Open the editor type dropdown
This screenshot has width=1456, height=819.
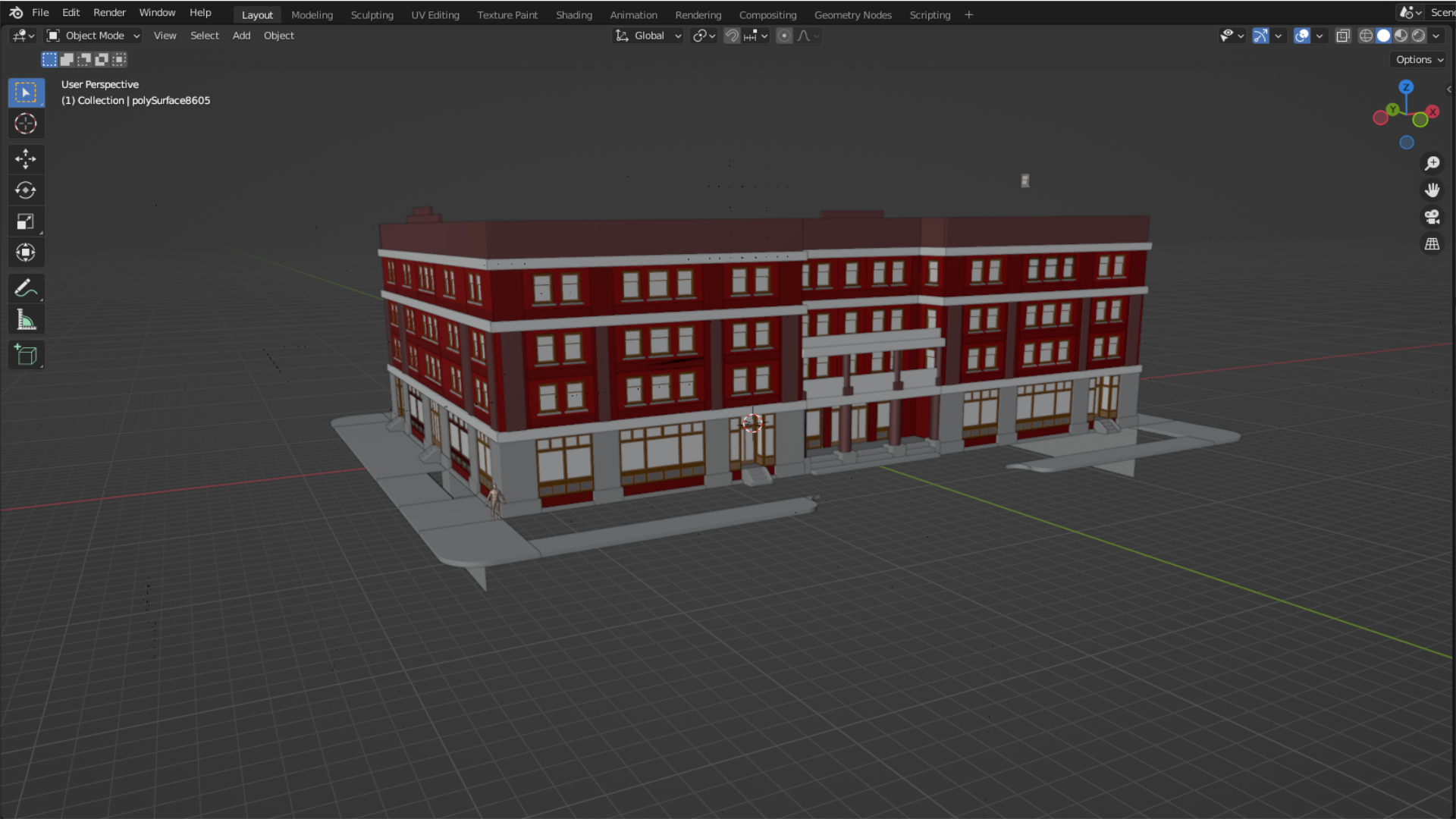coord(24,36)
